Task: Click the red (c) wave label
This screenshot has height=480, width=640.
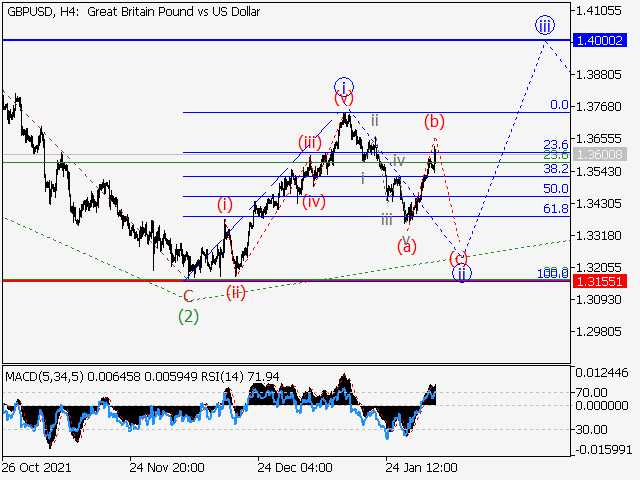Action: pos(458,258)
